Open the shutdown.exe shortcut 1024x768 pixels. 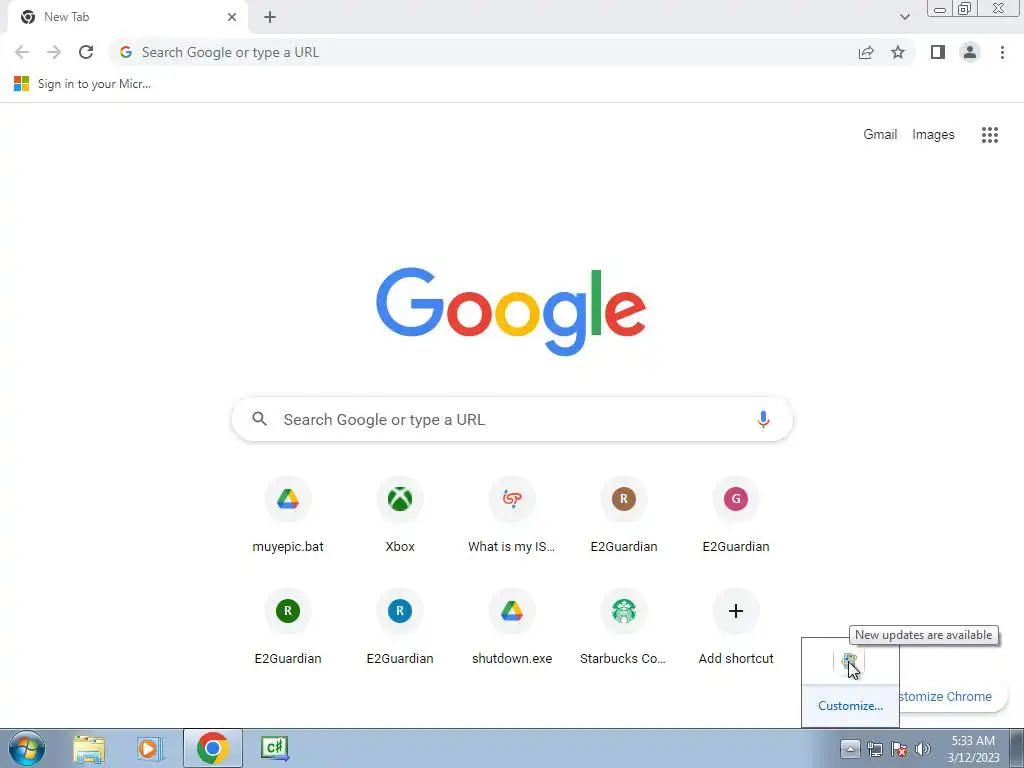(x=512, y=628)
